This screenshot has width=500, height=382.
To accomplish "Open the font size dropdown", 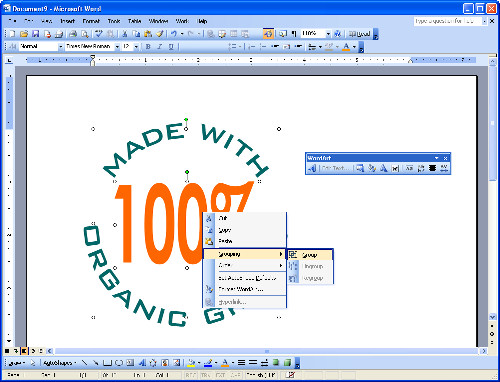I will 136,46.
